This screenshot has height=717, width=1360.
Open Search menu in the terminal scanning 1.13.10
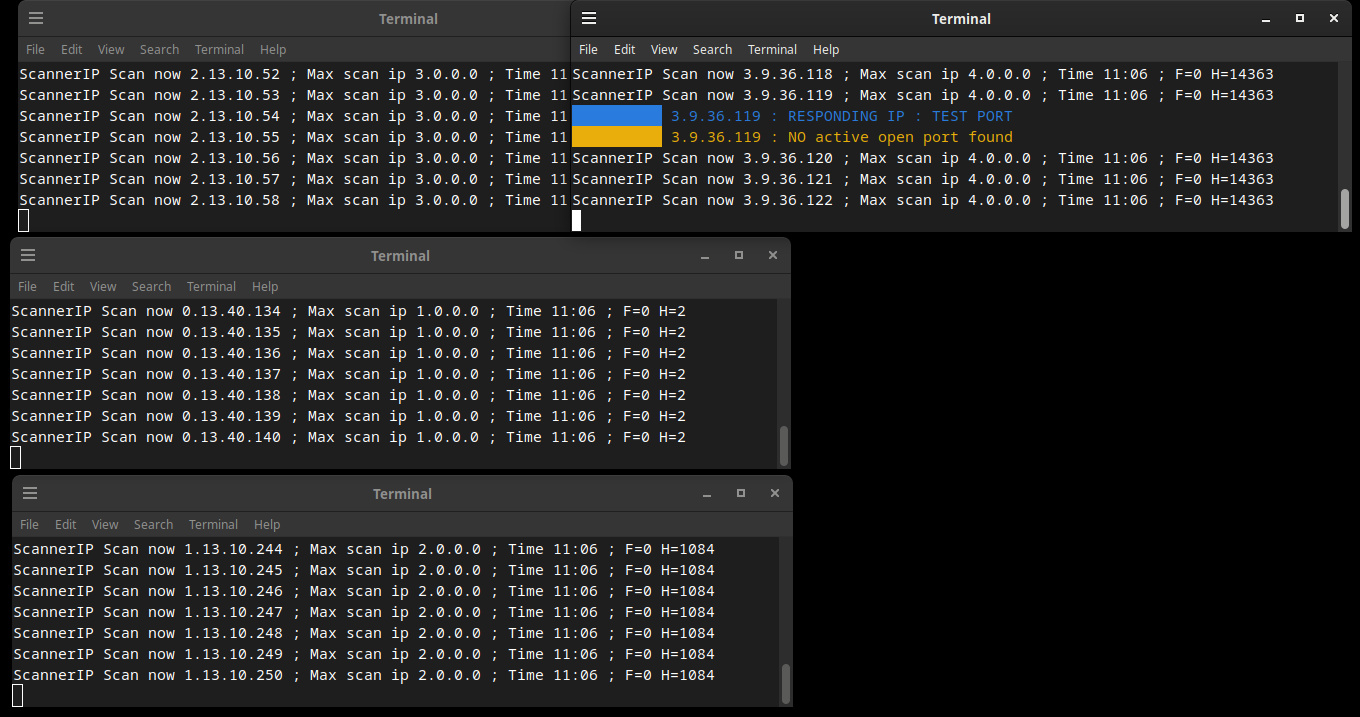pos(153,524)
